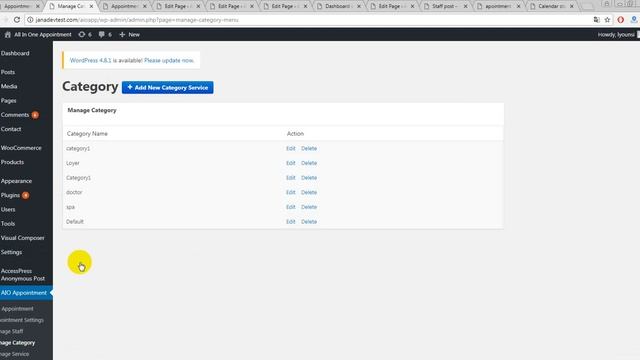Open Manage Category submenu item
Screen dimensions: 640x360
pos(18,343)
